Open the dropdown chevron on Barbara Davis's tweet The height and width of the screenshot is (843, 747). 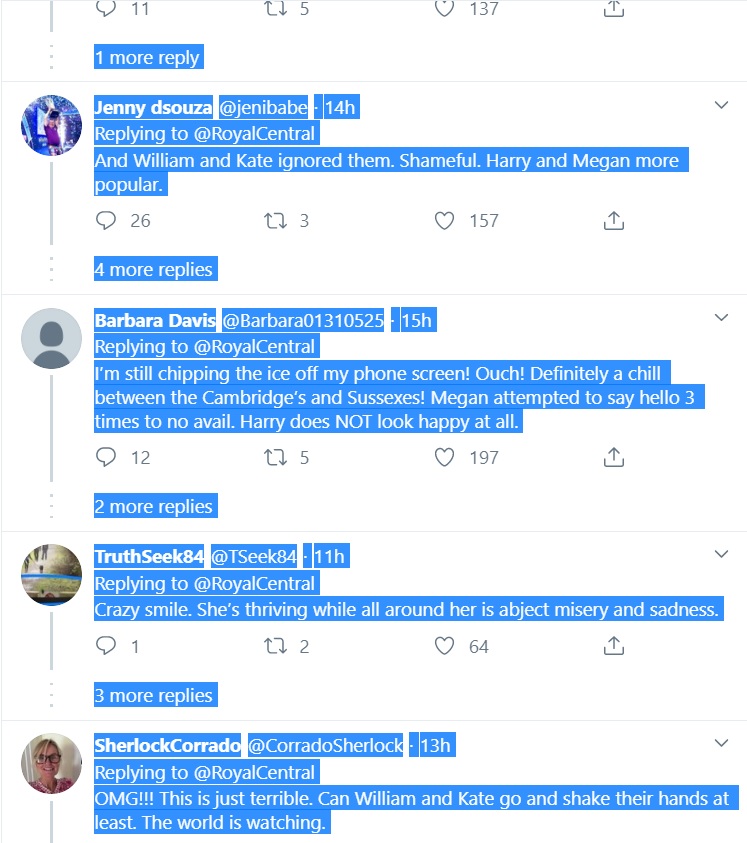point(721,318)
